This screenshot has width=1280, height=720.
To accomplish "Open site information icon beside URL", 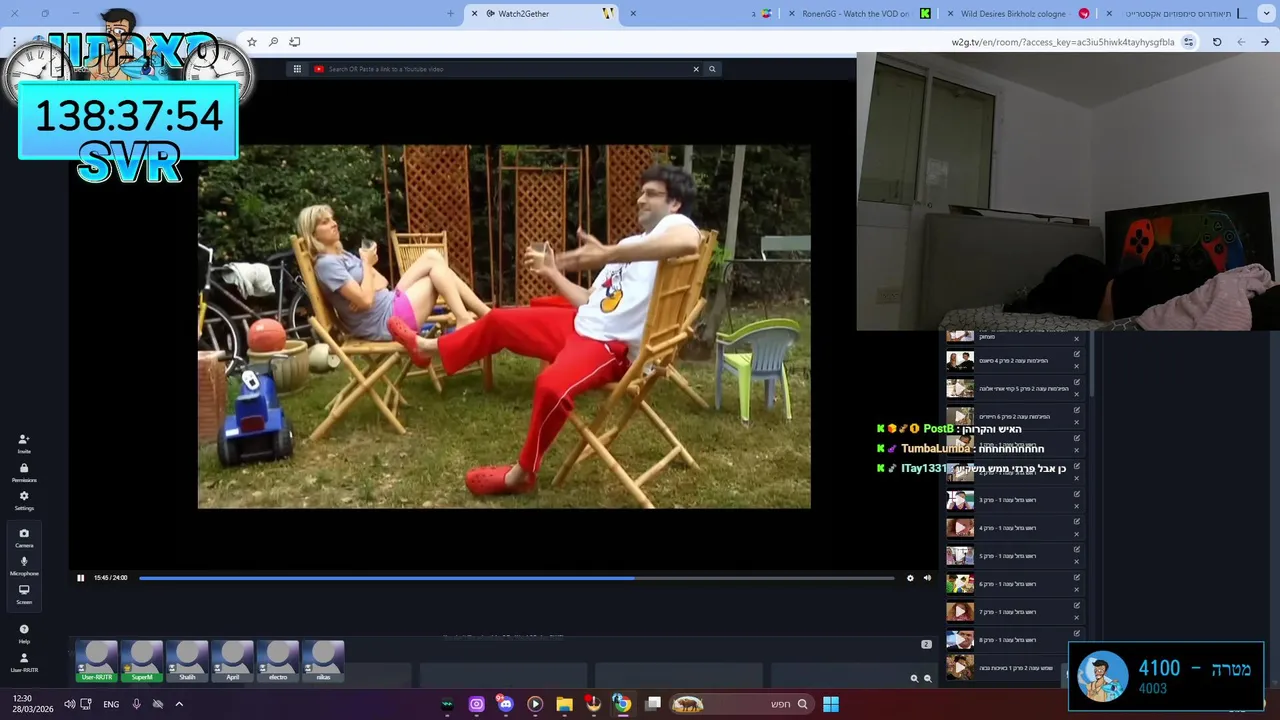I will point(1188,42).
